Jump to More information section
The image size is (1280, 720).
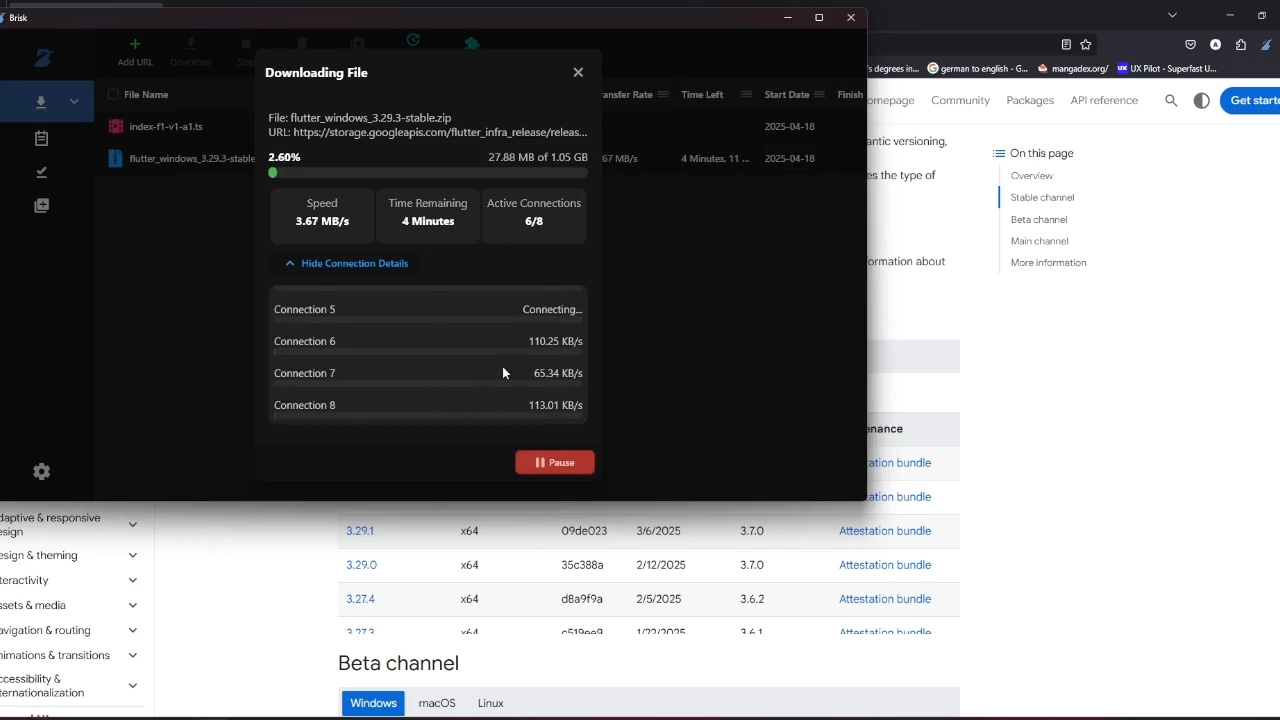[1048, 262]
